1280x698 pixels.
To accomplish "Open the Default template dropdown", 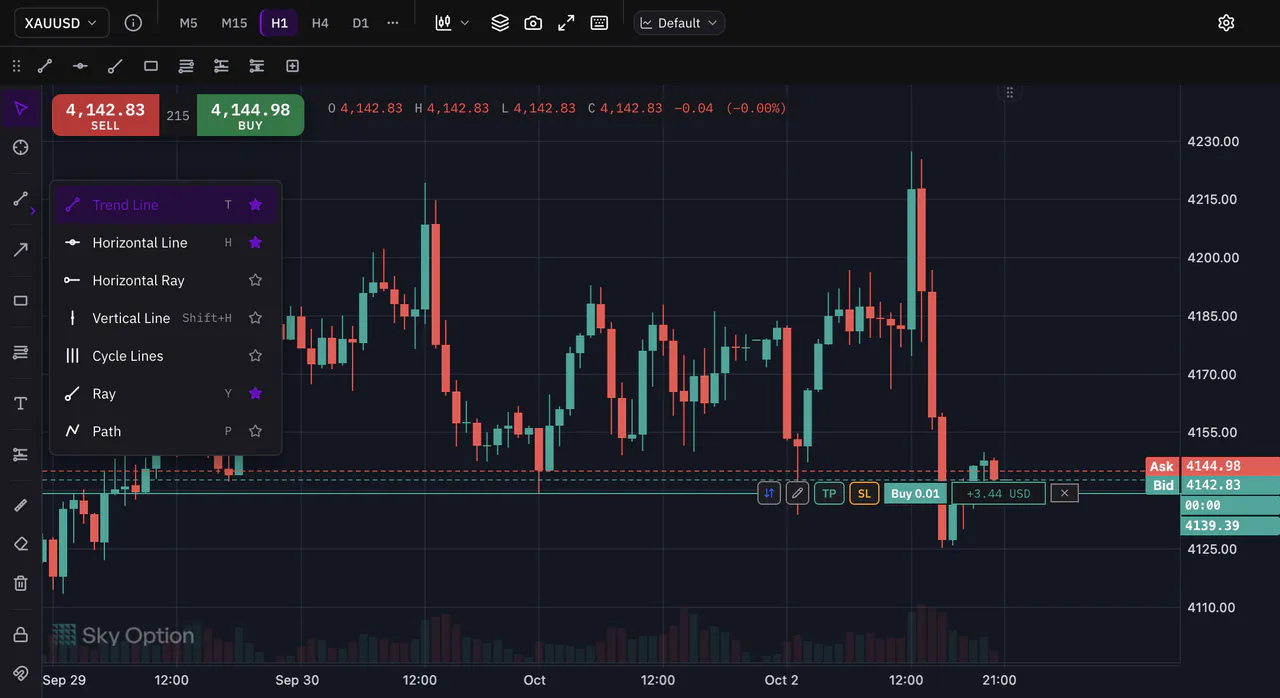I will (x=679, y=22).
